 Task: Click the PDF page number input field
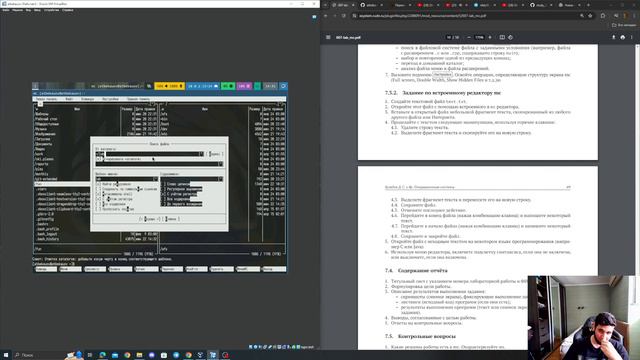[x=449, y=37]
